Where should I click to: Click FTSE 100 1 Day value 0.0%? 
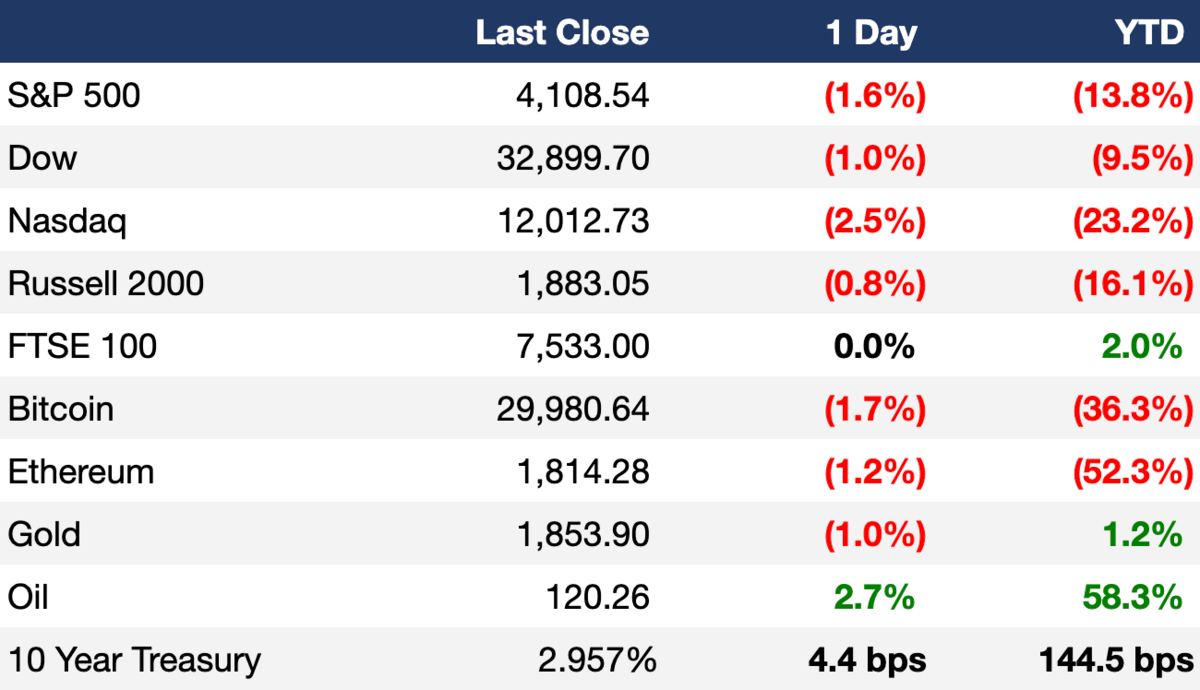point(874,347)
